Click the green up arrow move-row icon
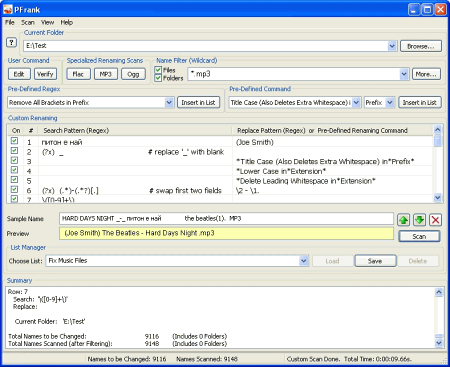This screenshot has width=450, height=367. tap(404, 220)
